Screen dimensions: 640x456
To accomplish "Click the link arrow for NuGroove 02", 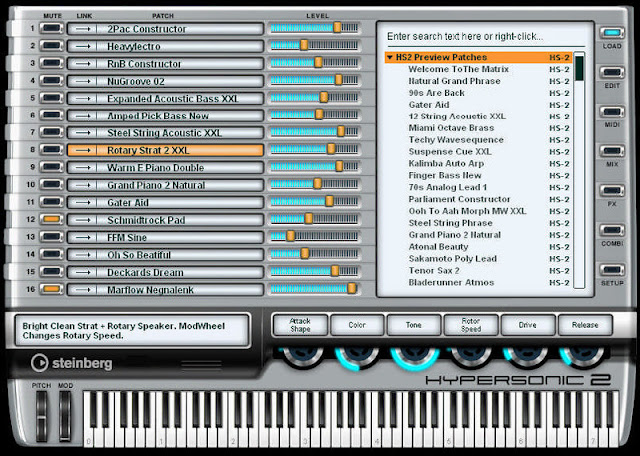I will [82, 81].
